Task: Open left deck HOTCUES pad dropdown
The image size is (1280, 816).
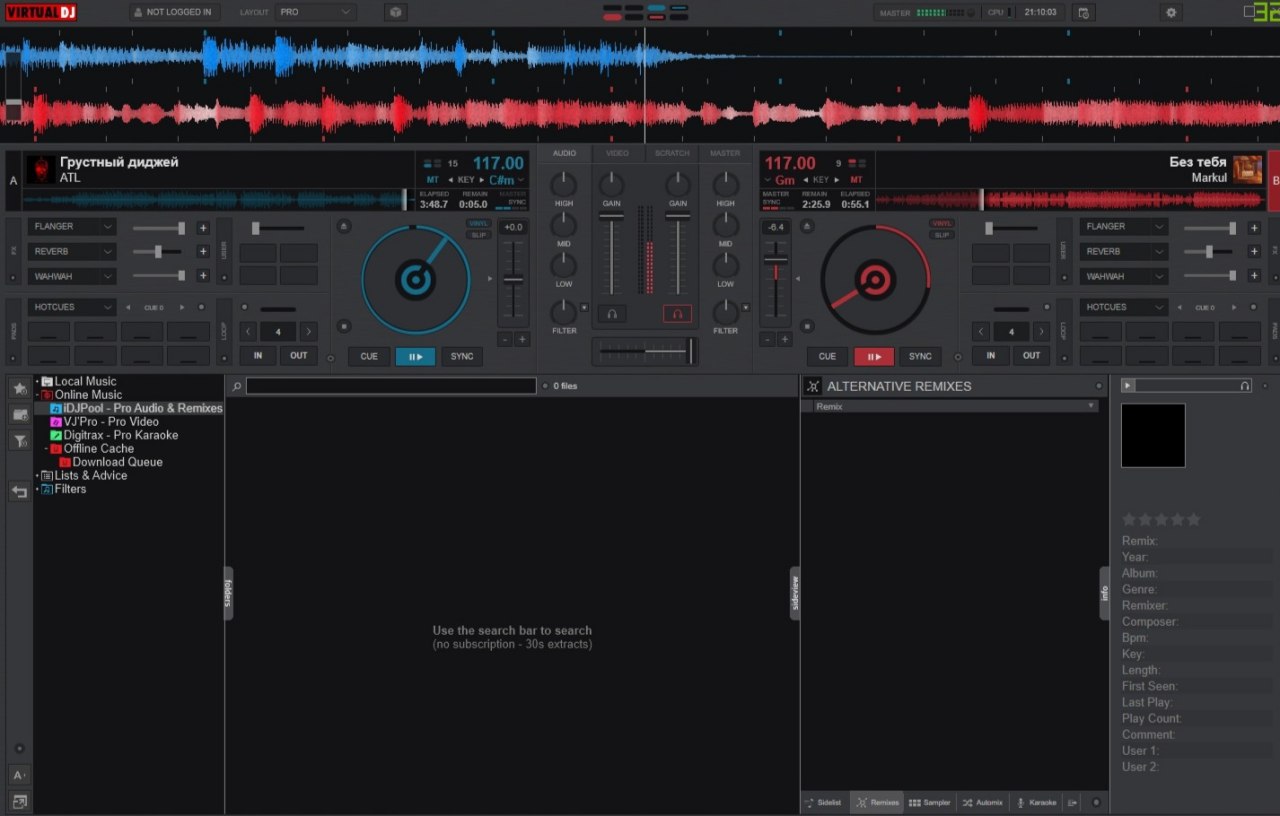Action: click(x=72, y=307)
